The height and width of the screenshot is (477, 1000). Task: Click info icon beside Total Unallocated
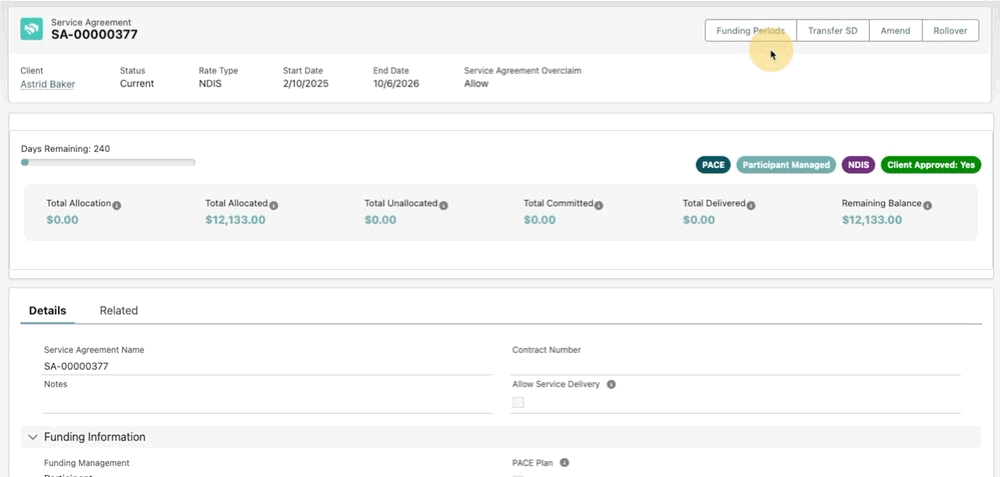coord(443,205)
